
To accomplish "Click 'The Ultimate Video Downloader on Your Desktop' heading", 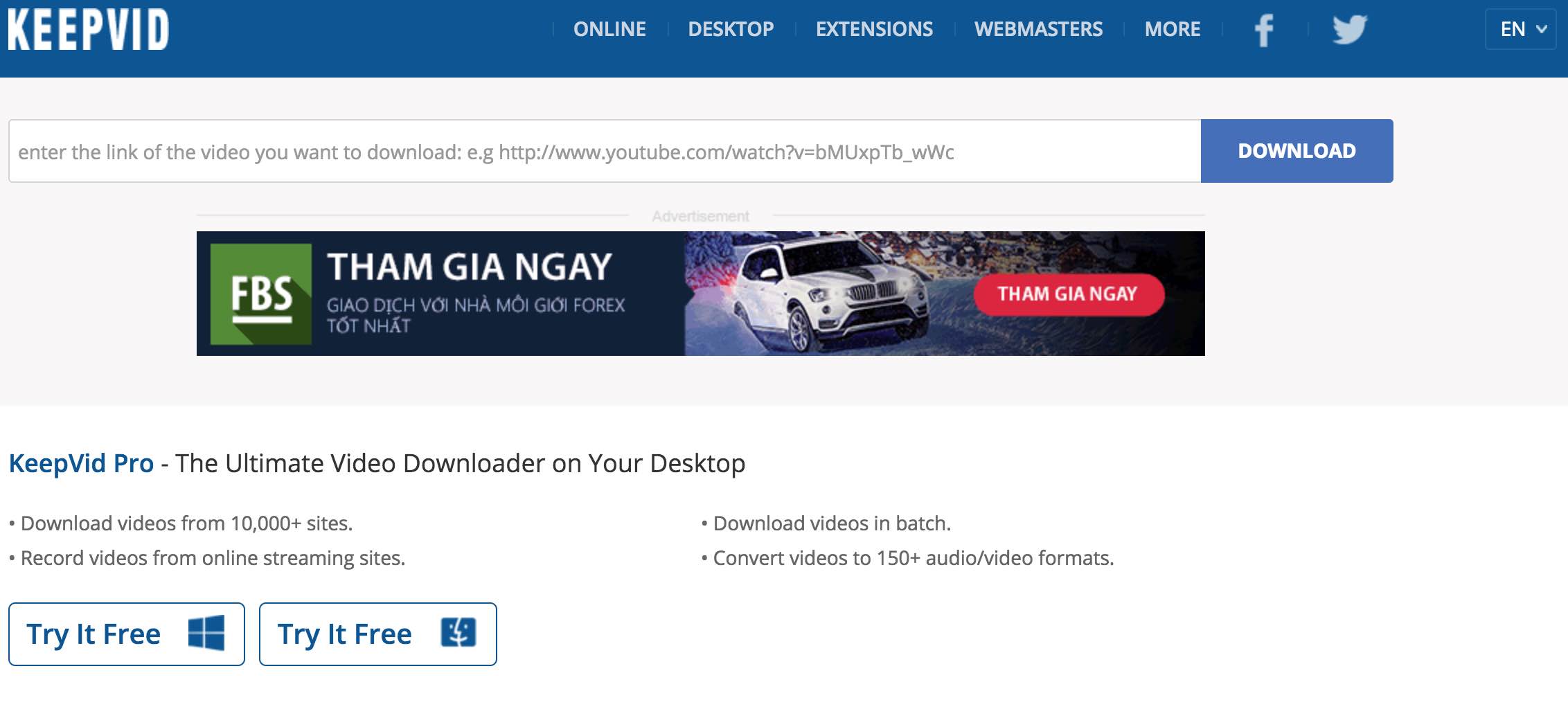I will pyautogui.click(x=460, y=463).
